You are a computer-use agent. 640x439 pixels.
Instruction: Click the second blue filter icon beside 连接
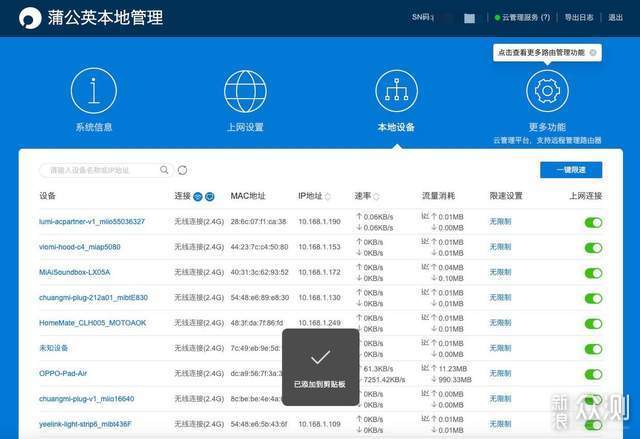pos(210,197)
